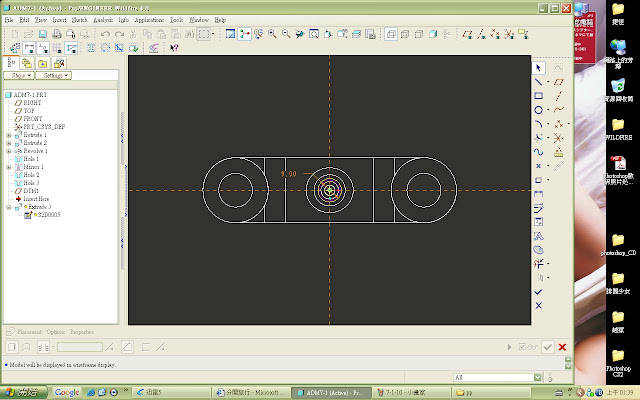Click the Zoom In magnifier icon
Image resolution: width=640 pixels, height=400 pixels.
point(272,33)
